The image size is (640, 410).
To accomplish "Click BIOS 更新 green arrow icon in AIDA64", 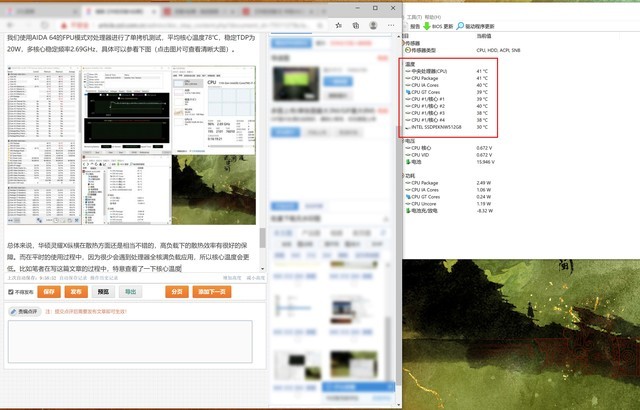I will [427, 26].
